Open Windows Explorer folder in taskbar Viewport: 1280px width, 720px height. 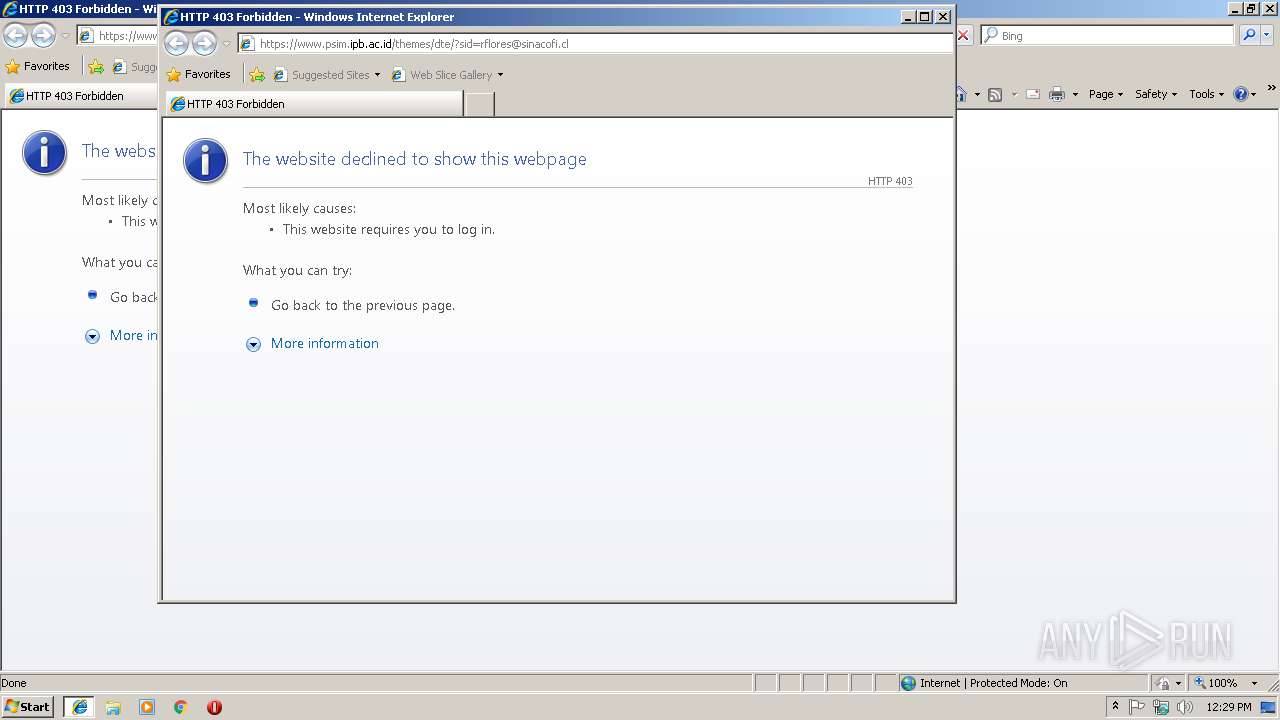[113, 707]
